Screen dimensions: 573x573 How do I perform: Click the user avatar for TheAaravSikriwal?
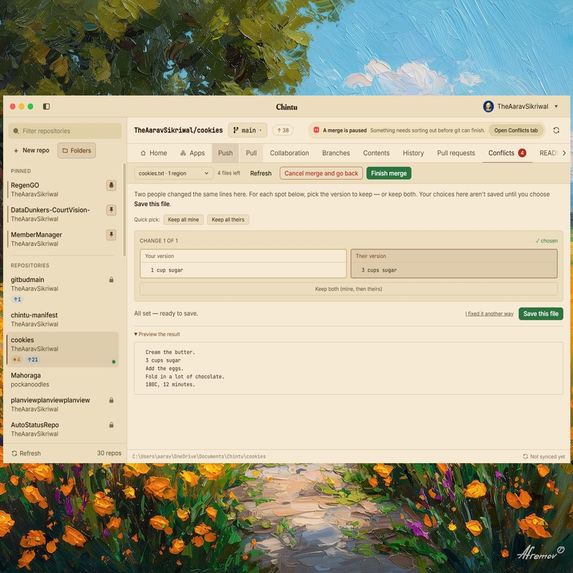tap(488, 106)
